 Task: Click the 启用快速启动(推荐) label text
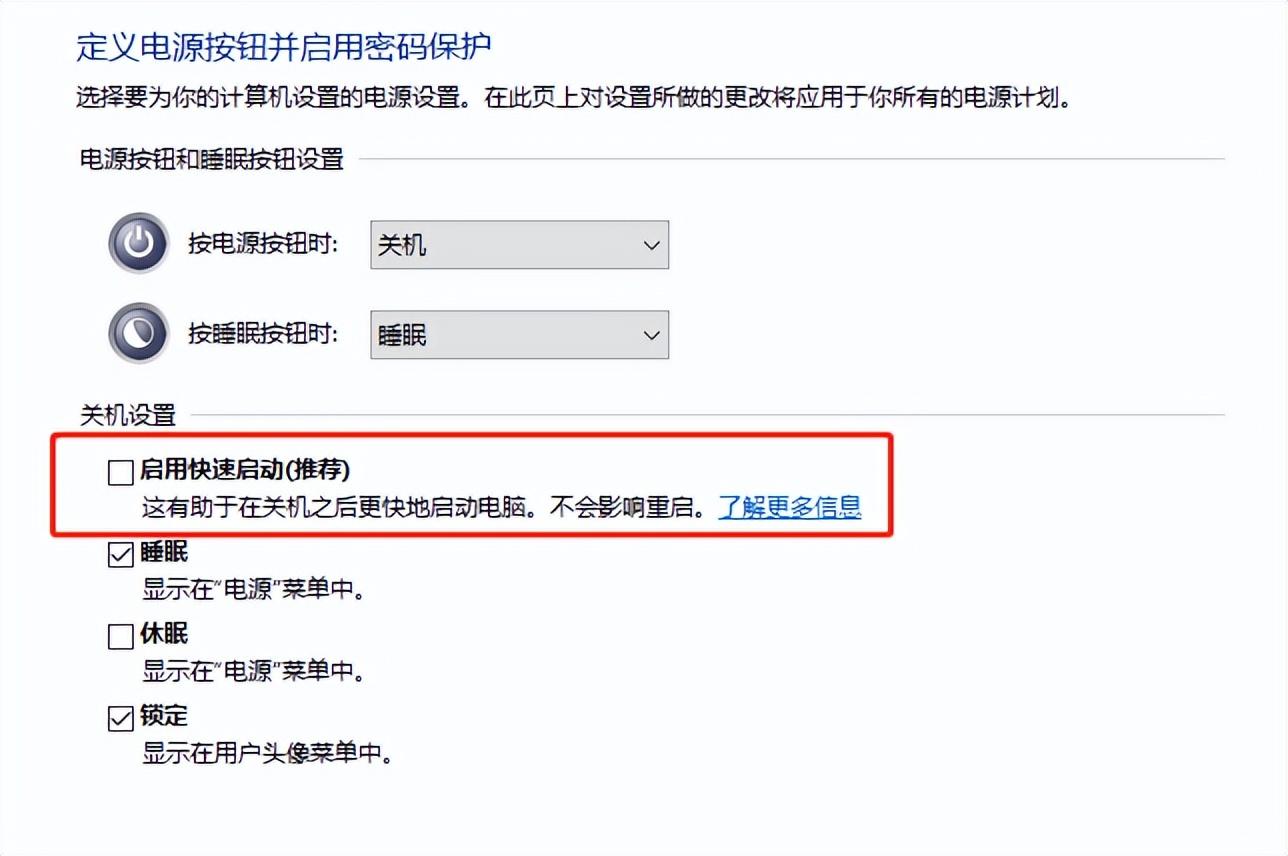245,470
